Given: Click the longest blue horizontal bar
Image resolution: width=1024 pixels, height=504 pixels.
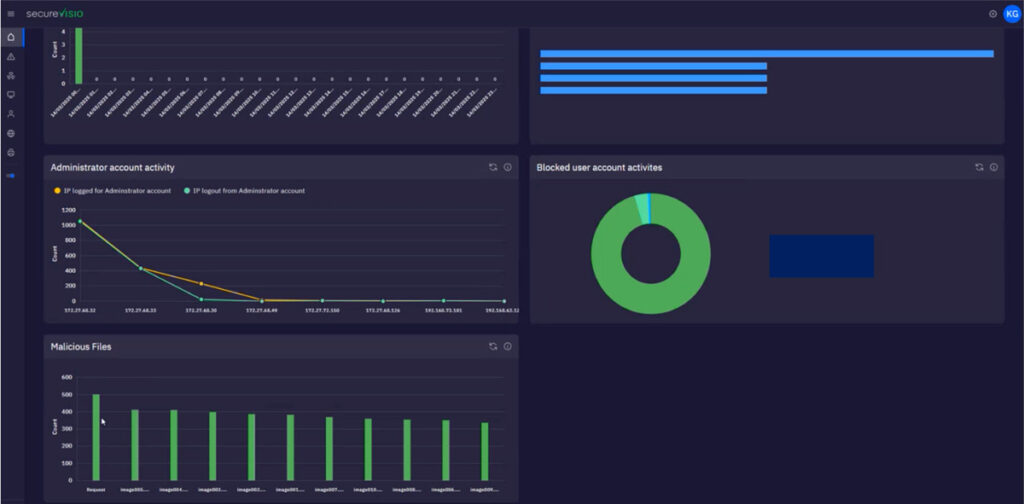Looking at the screenshot, I should (x=767, y=54).
